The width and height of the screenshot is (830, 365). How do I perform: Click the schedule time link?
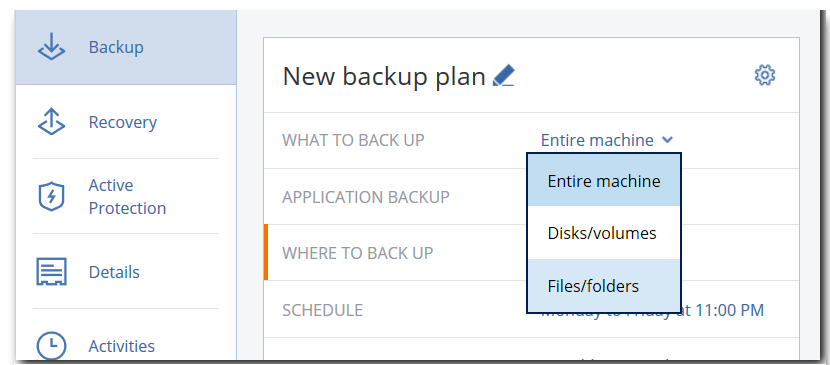pos(653,310)
